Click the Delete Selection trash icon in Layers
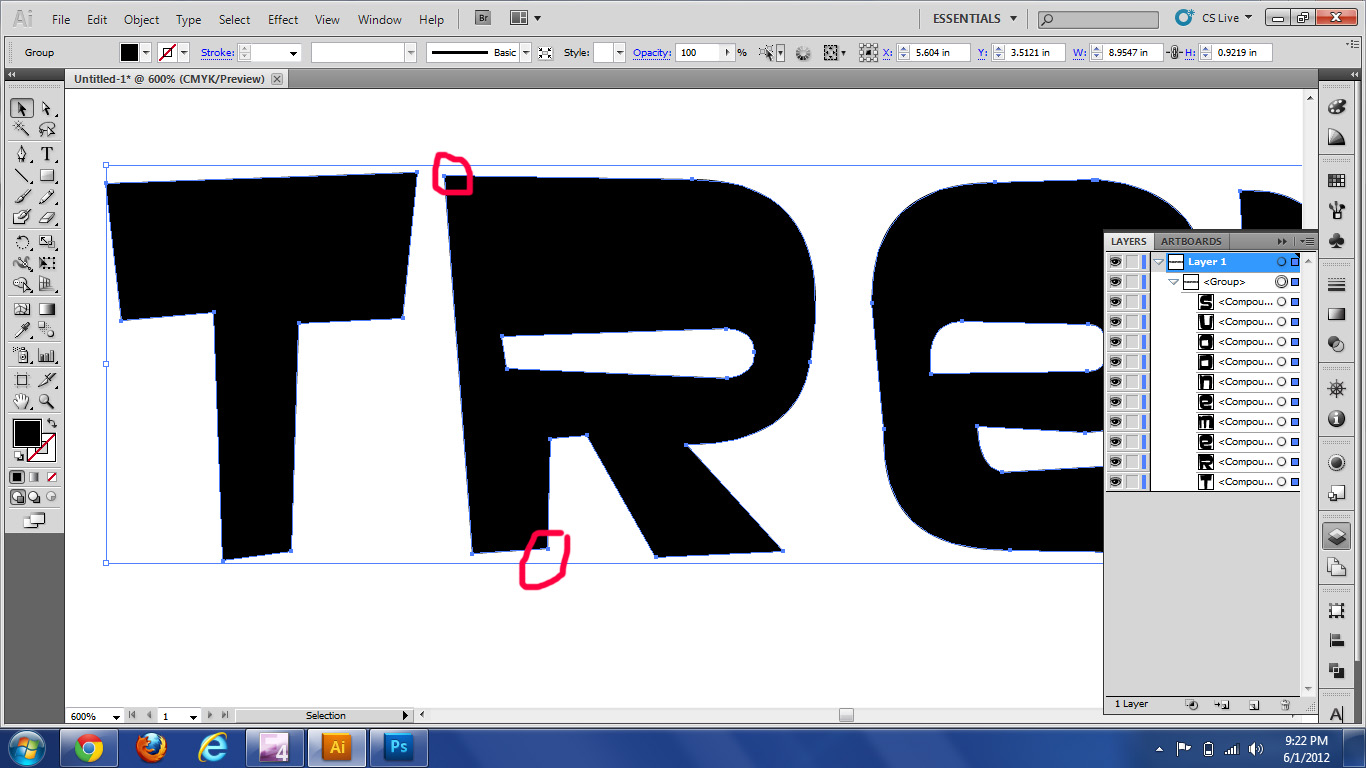Image resolution: width=1366 pixels, height=768 pixels. pos(1285,705)
